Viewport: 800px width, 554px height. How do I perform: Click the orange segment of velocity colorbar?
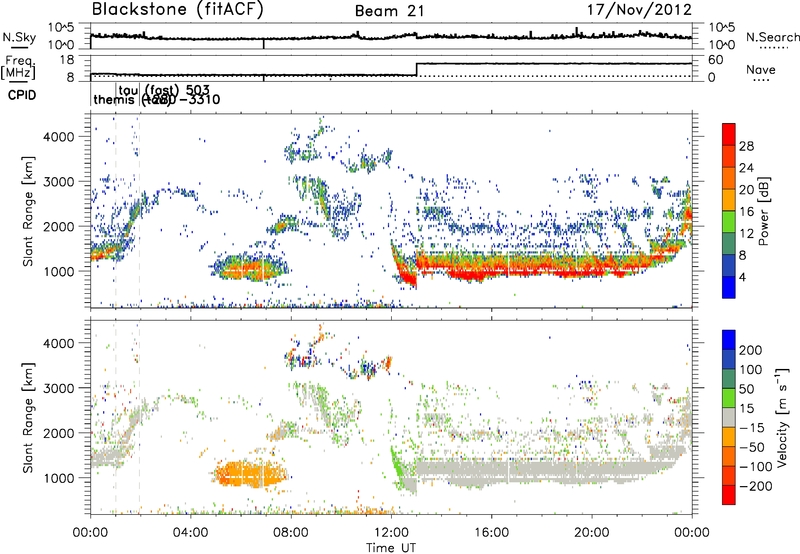pos(729,437)
